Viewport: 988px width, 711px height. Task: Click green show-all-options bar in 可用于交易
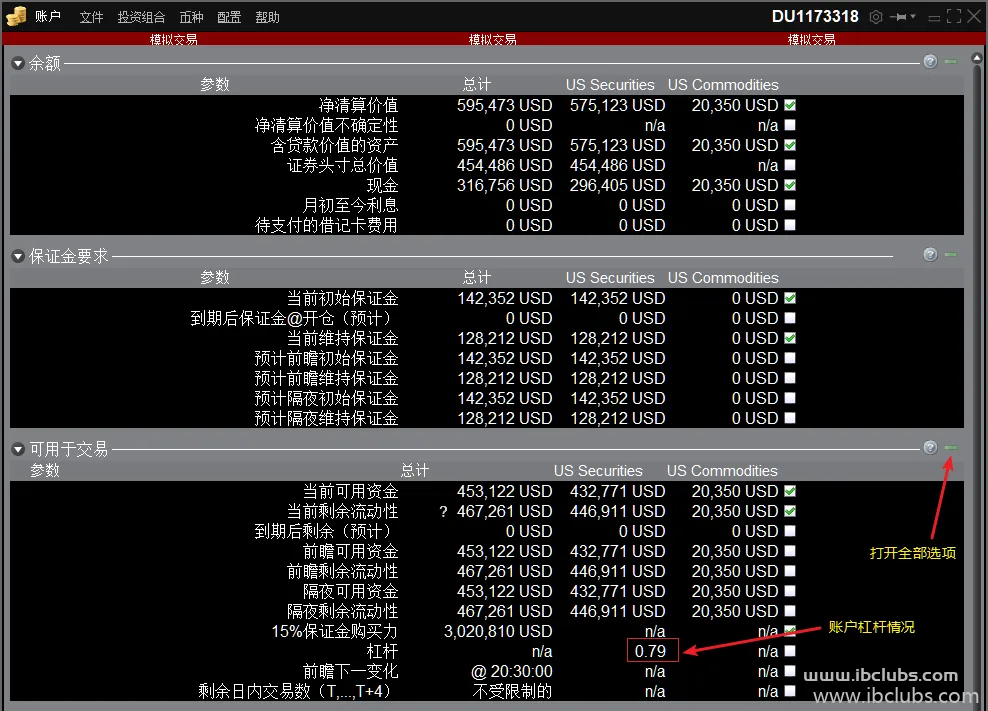(x=951, y=448)
